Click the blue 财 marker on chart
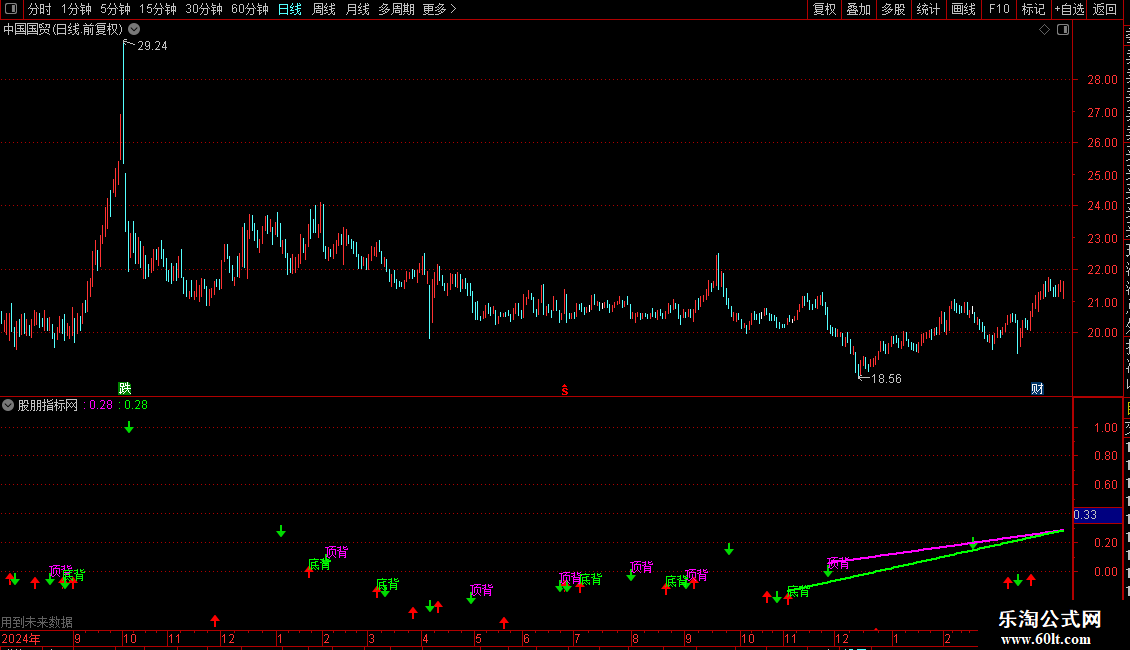The width and height of the screenshot is (1130, 650). point(1037,388)
